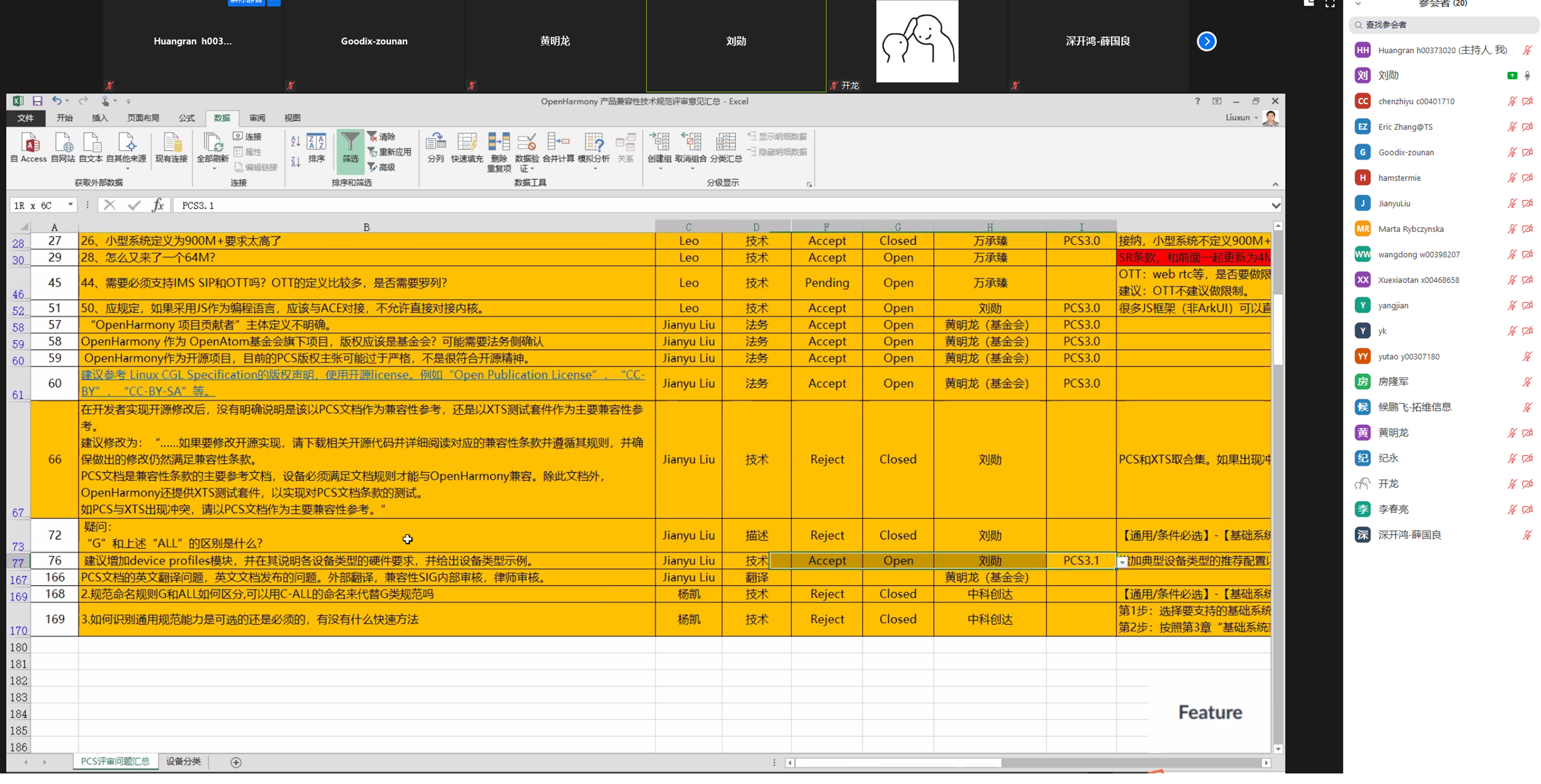Click the Connections (连接) ribbon button
Viewport: 1541px width, 784px height.
point(248,137)
